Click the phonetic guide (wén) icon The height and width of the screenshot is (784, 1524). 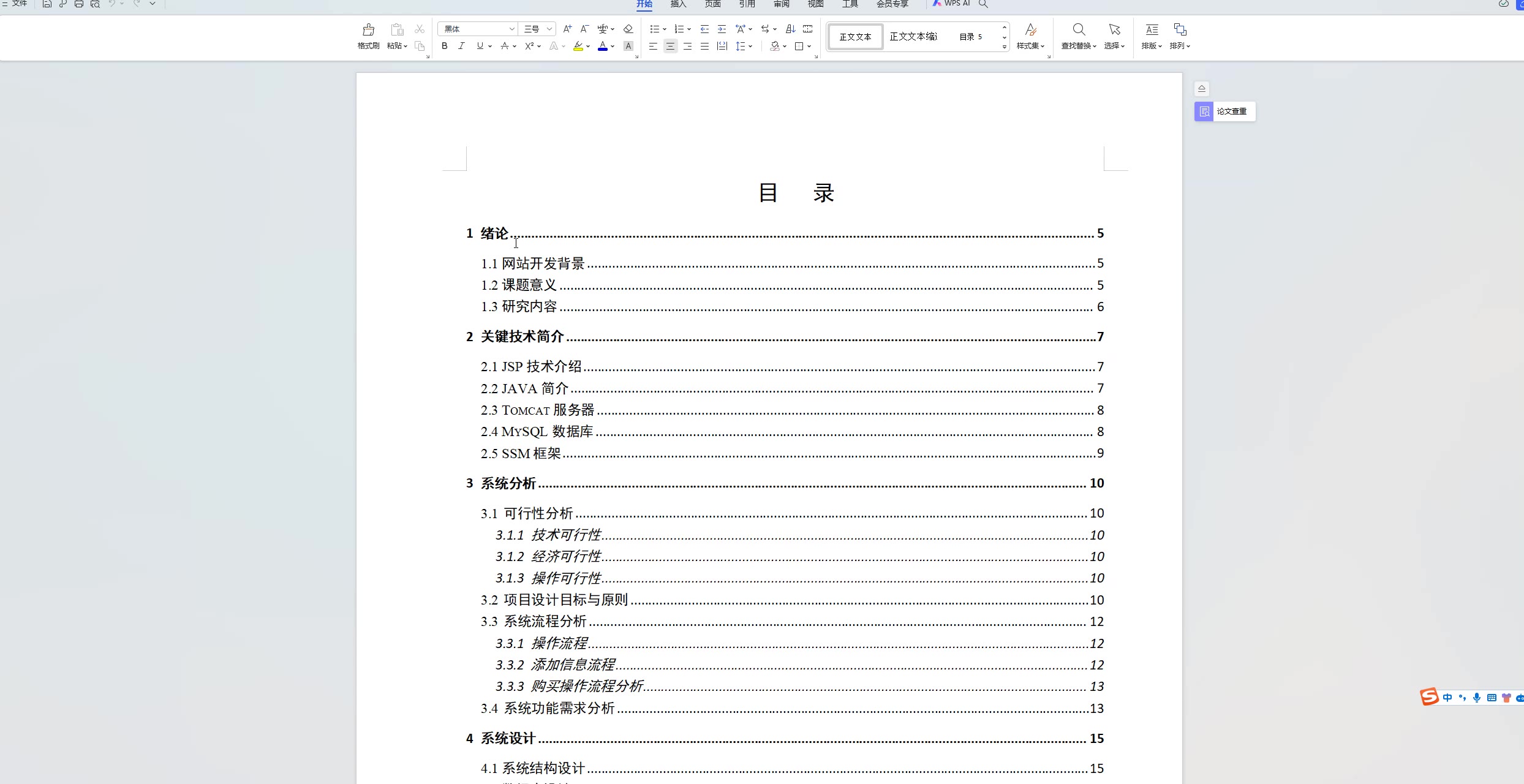pos(603,29)
